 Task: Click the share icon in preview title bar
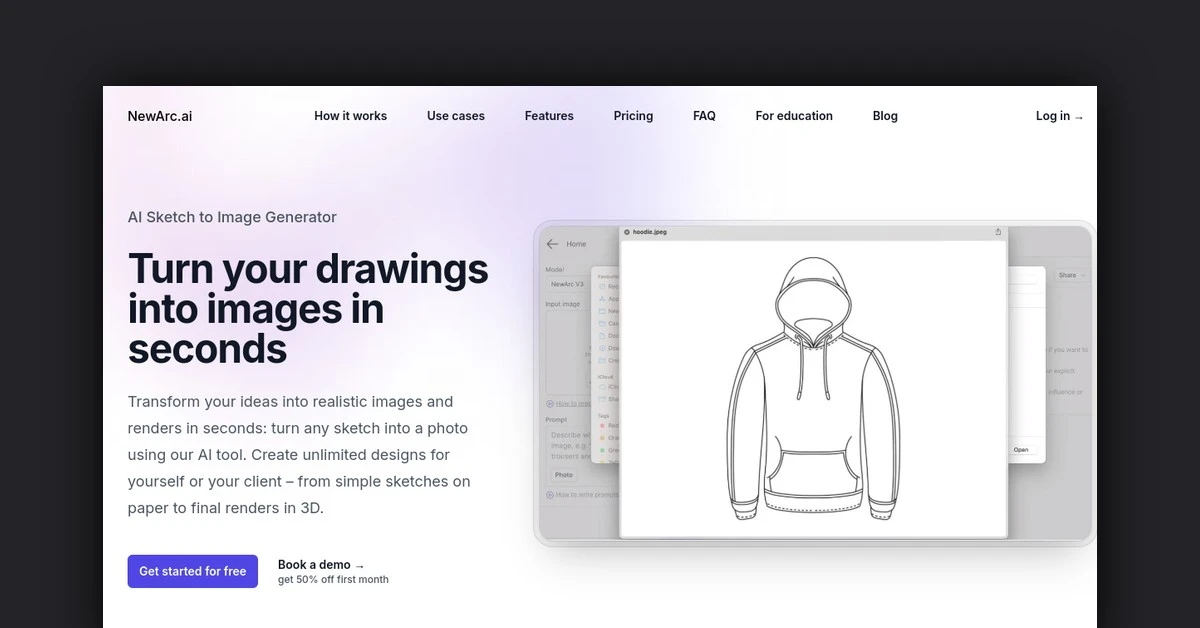coord(998,232)
